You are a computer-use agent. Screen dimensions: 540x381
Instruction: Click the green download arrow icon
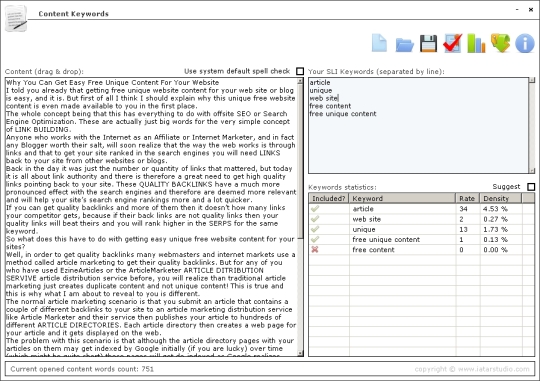(500, 43)
